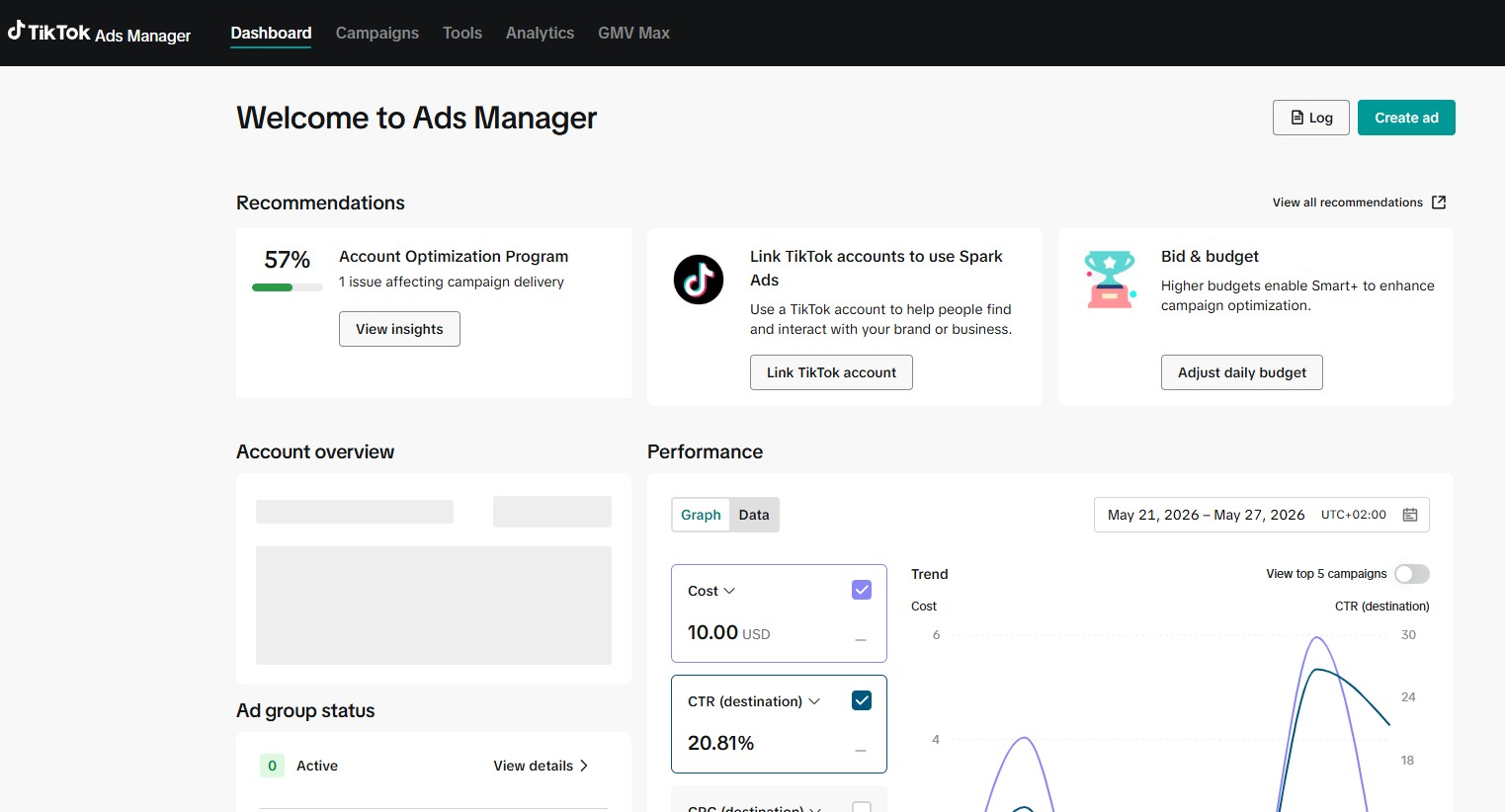
Task: Click the Welcome to Ads Manager heading
Action: [x=417, y=118]
